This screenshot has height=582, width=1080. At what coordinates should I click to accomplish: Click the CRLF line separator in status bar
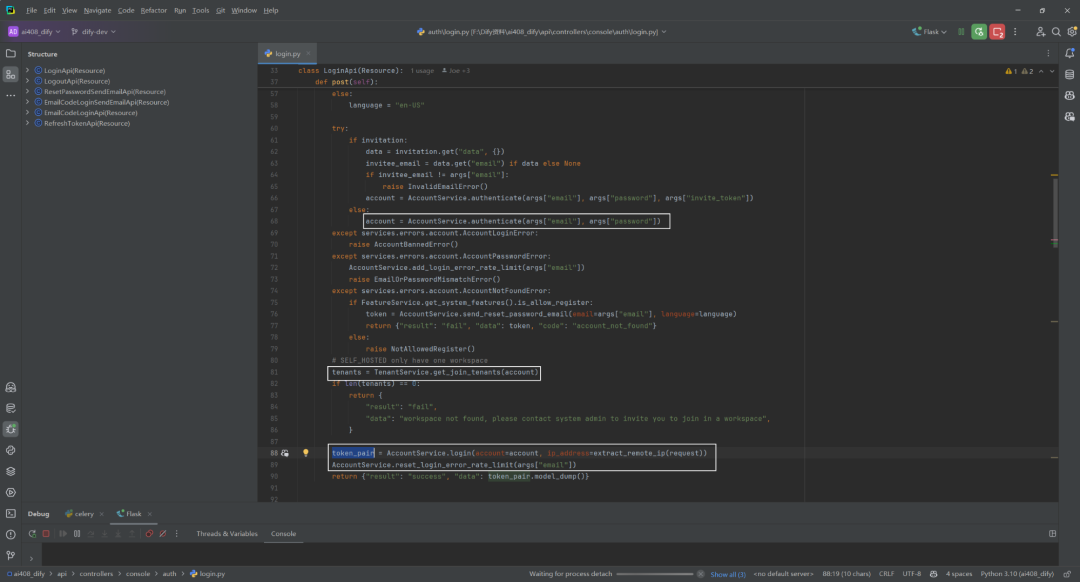pyautogui.click(x=886, y=574)
